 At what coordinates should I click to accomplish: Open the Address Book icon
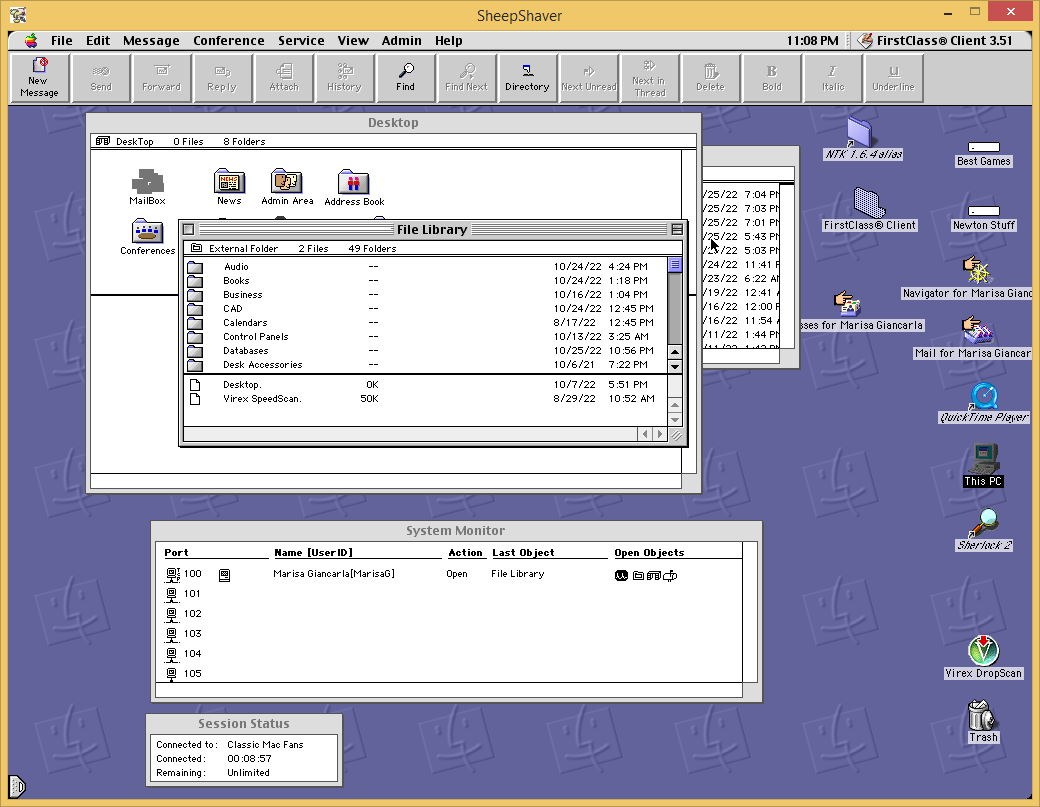354,187
